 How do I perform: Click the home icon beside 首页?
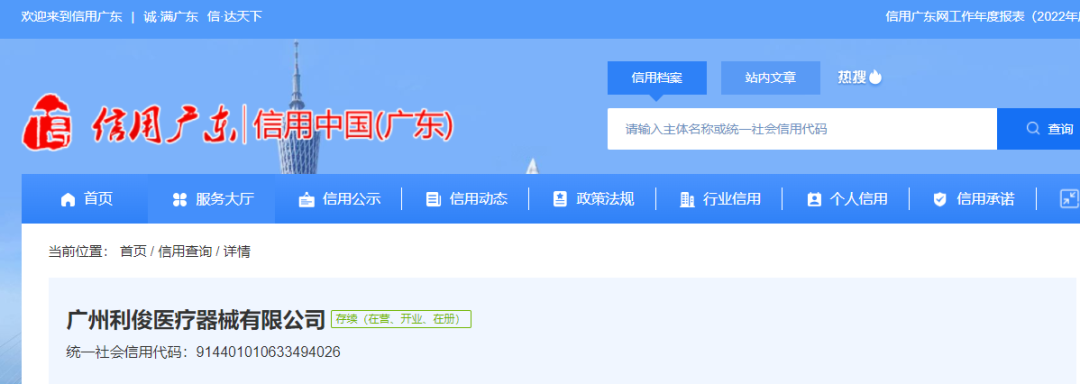(68, 200)
